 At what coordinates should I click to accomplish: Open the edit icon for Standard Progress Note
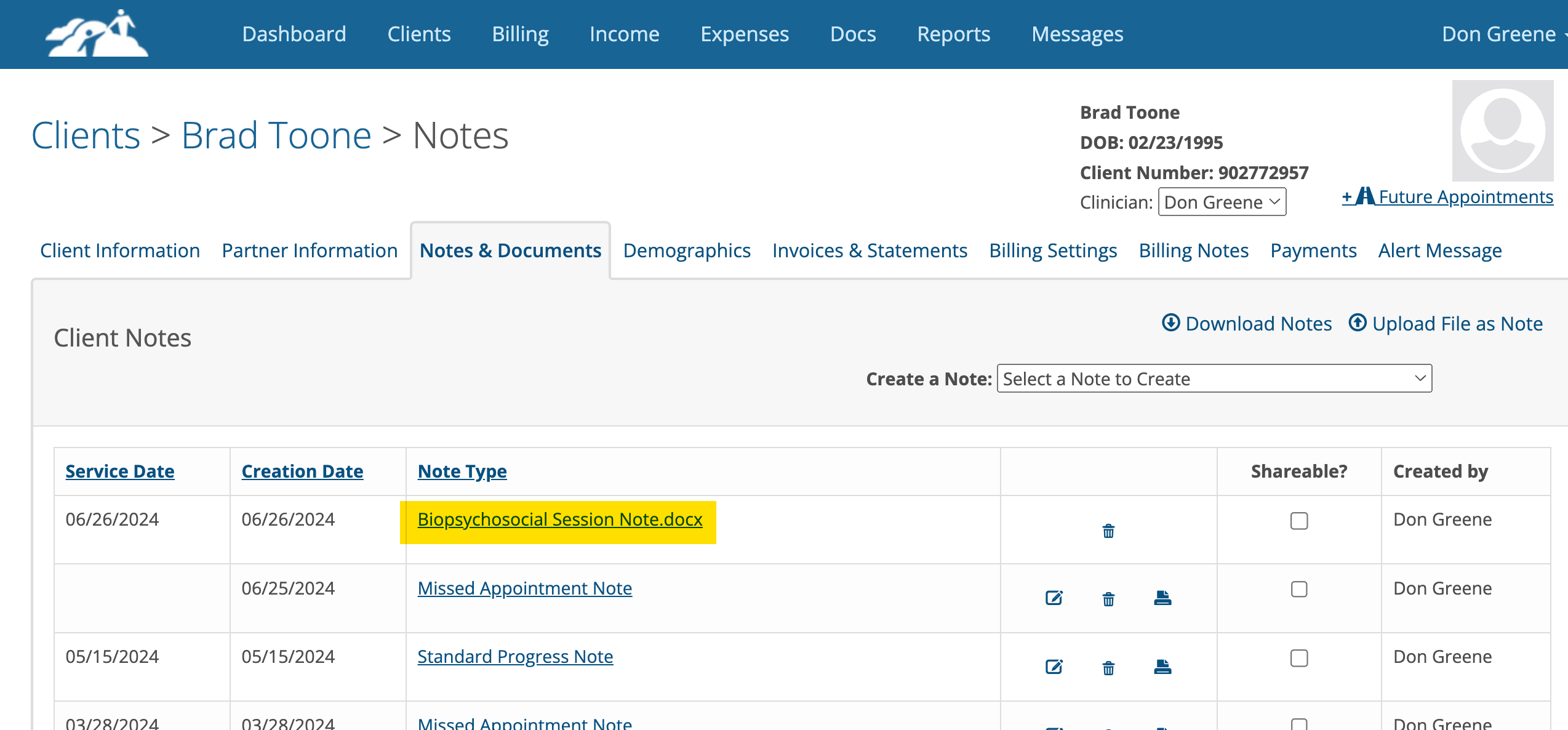pos(1054,667)
